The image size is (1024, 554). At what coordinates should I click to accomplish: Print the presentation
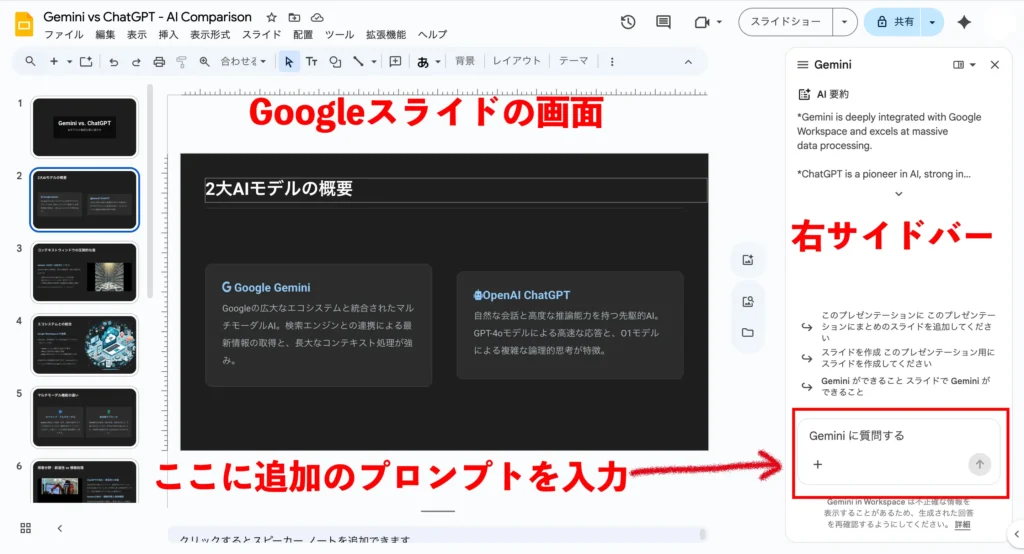click(159, 62)
